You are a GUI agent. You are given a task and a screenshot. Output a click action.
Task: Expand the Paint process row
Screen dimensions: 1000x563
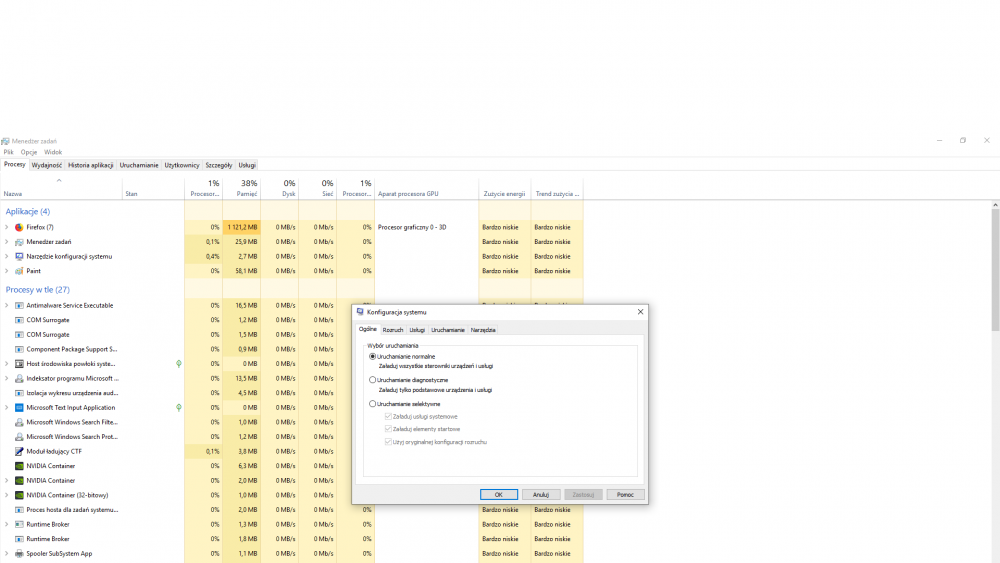(7, 271)
